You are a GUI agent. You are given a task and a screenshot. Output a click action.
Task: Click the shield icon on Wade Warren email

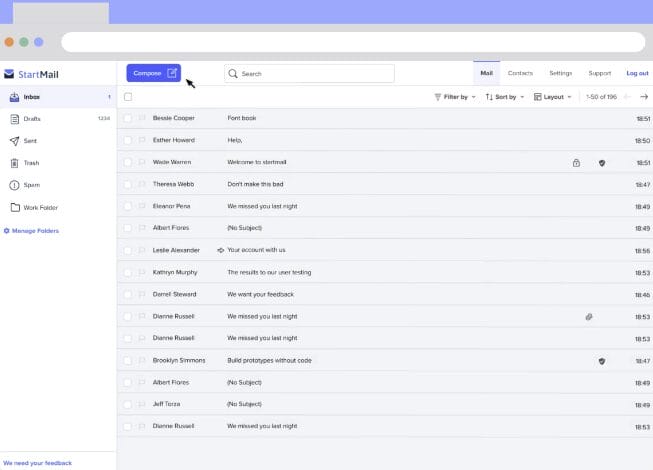point(602,163)
